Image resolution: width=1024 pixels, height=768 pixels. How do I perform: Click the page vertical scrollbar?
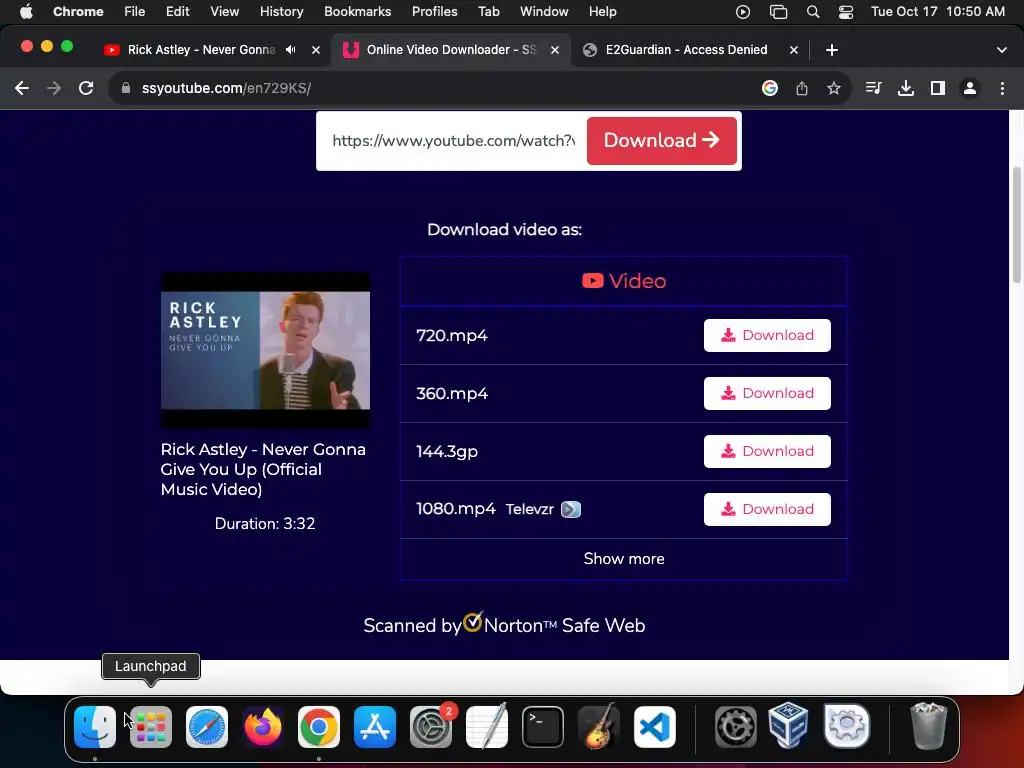click(x=1016, y=225)
